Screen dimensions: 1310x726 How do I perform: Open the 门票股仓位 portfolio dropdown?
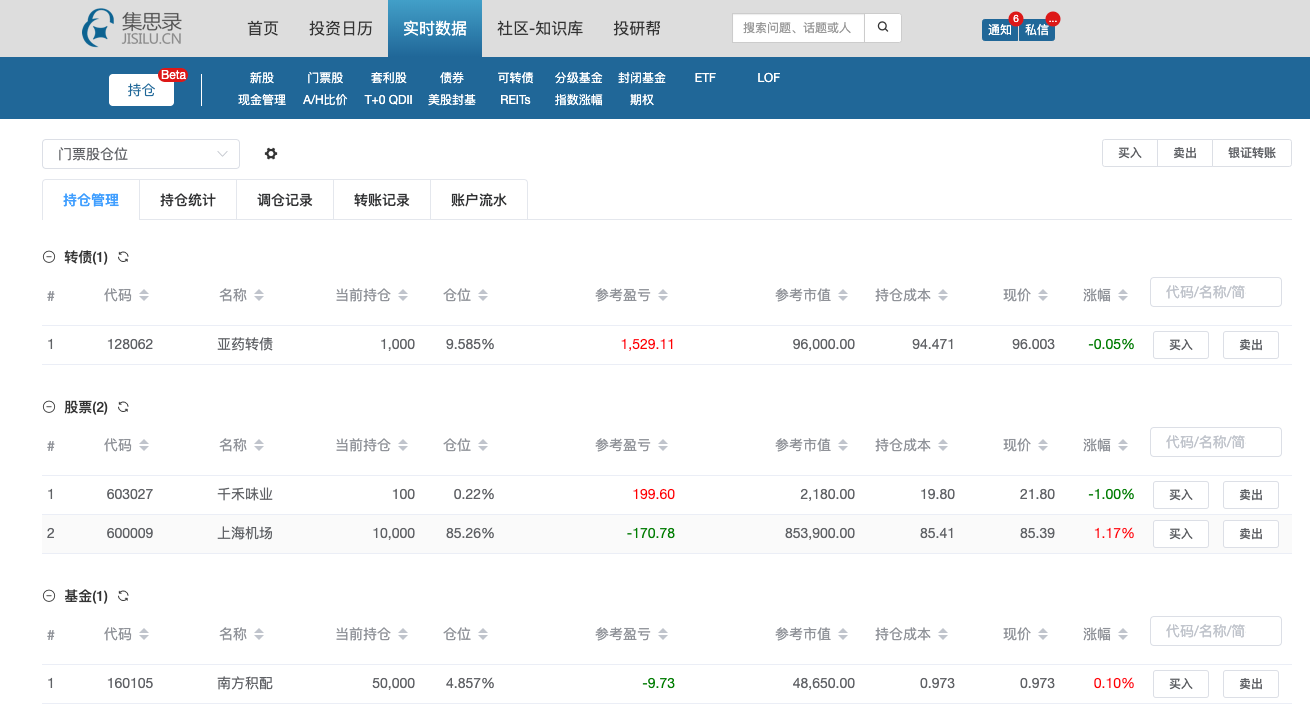click(141, 154)
